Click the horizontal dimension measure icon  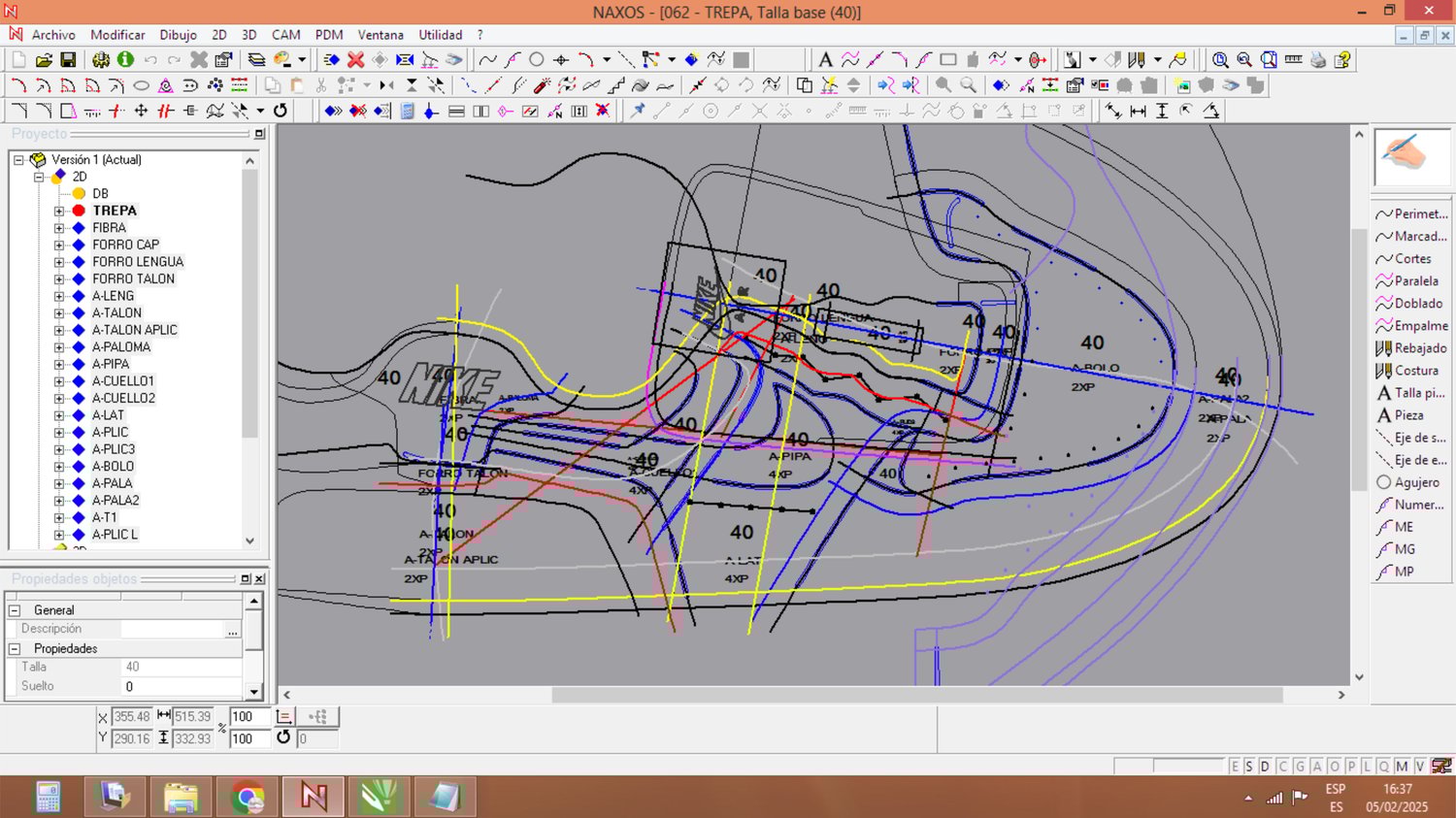[x=1138, y=112]
